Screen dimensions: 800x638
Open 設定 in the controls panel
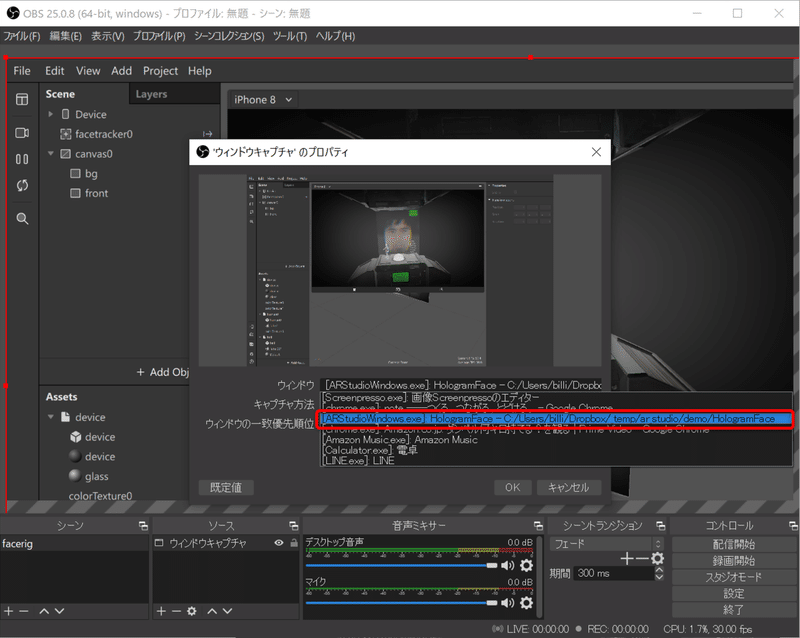[734, 593]
